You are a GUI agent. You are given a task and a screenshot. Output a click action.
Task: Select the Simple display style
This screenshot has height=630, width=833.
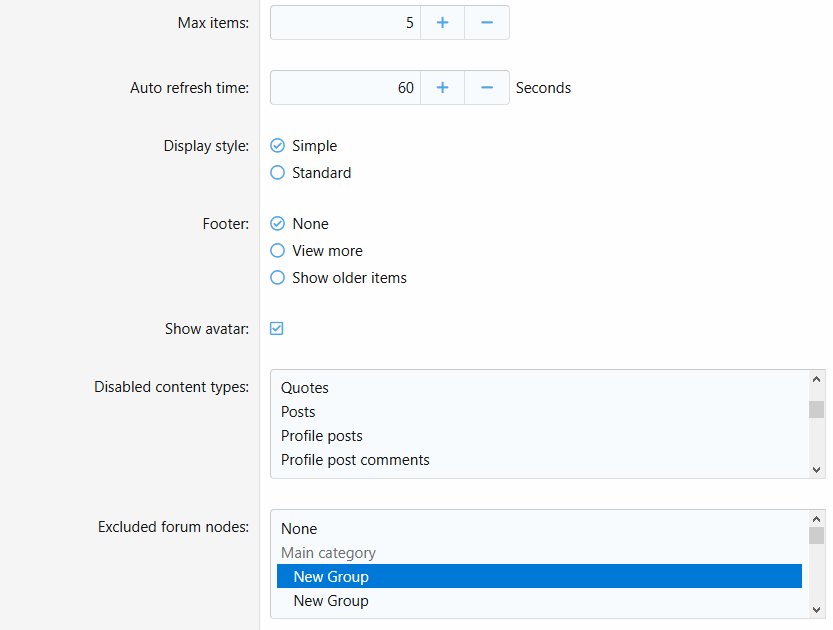tap(278, 146)
